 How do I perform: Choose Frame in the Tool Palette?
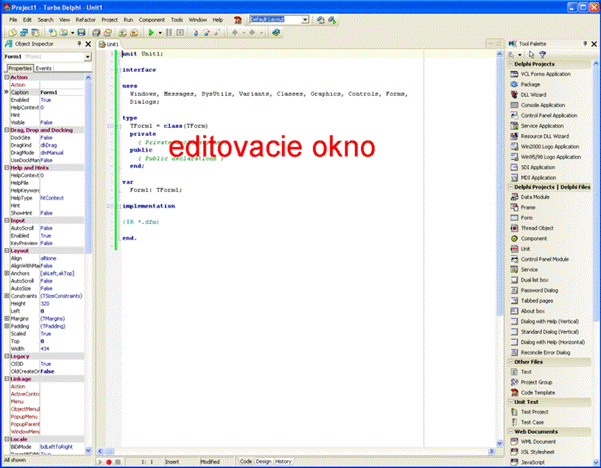coord(523,207)
